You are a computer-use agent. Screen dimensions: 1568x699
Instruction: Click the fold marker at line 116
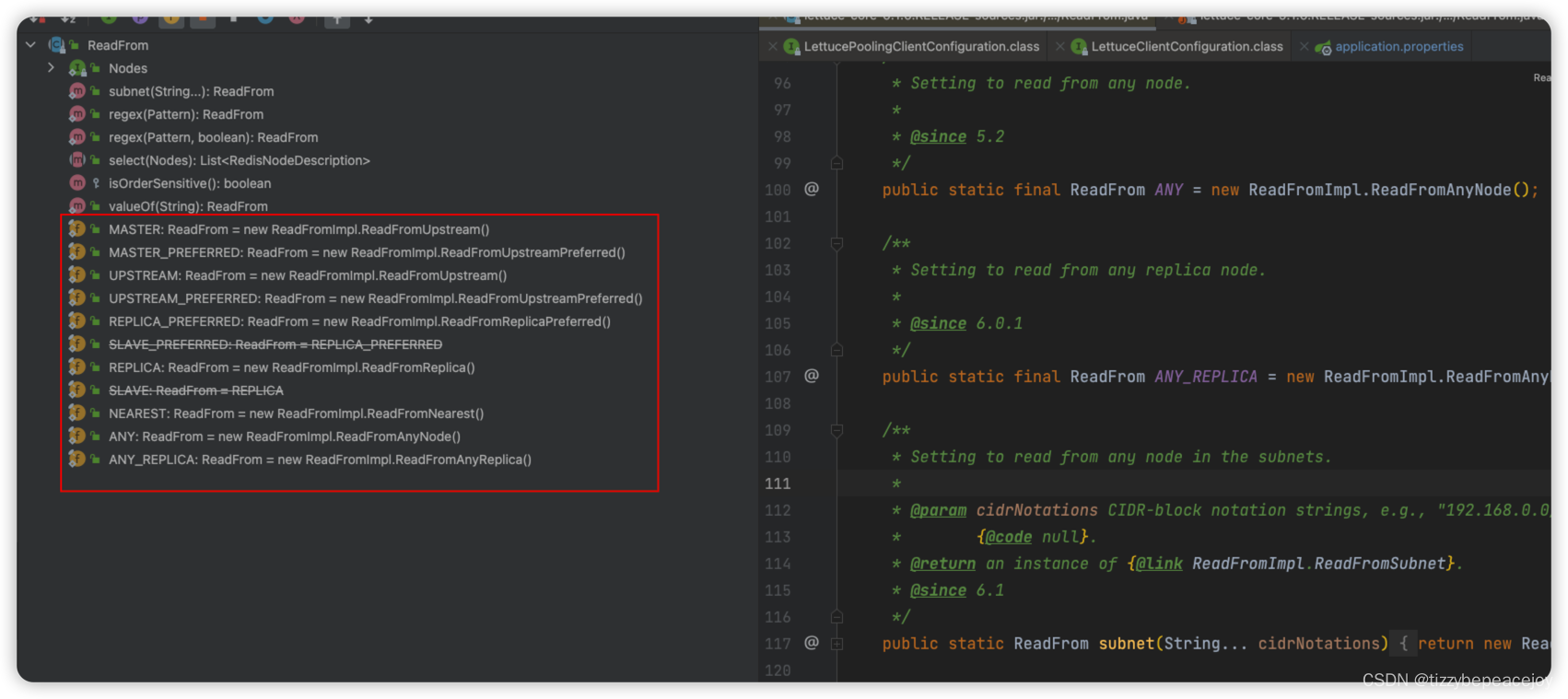click(x=837, y=617)
